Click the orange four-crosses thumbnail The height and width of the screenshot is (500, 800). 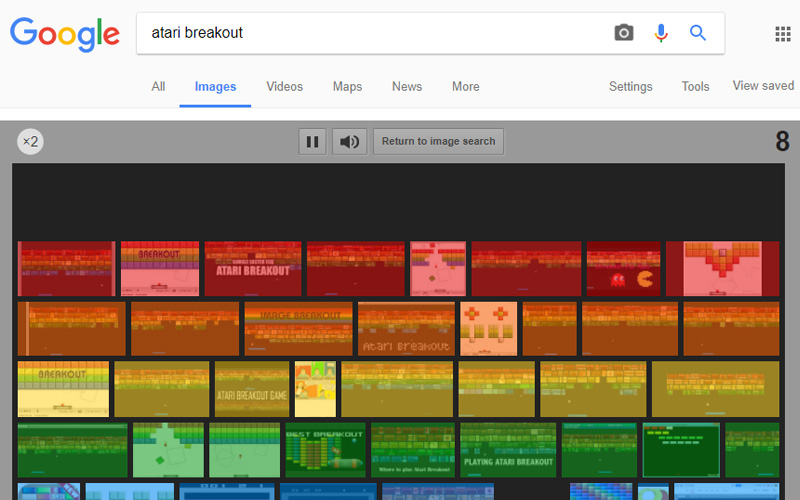point(489,329)
